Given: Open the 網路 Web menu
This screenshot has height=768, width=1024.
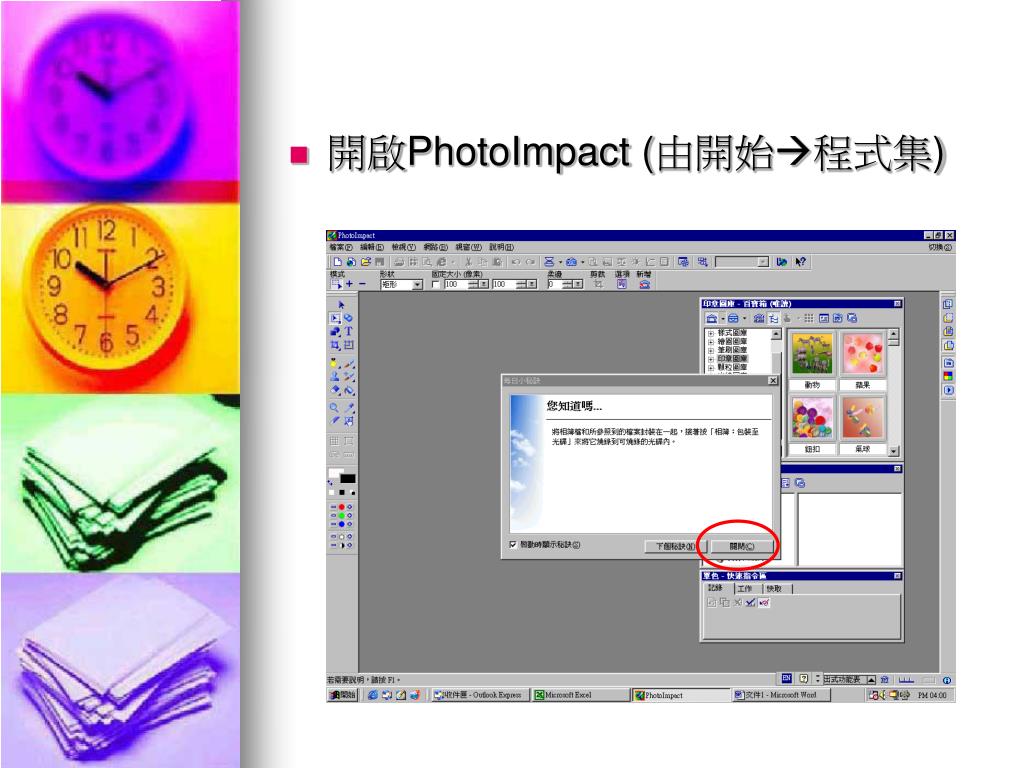Looking at the screenshot, I should point(435,248).
